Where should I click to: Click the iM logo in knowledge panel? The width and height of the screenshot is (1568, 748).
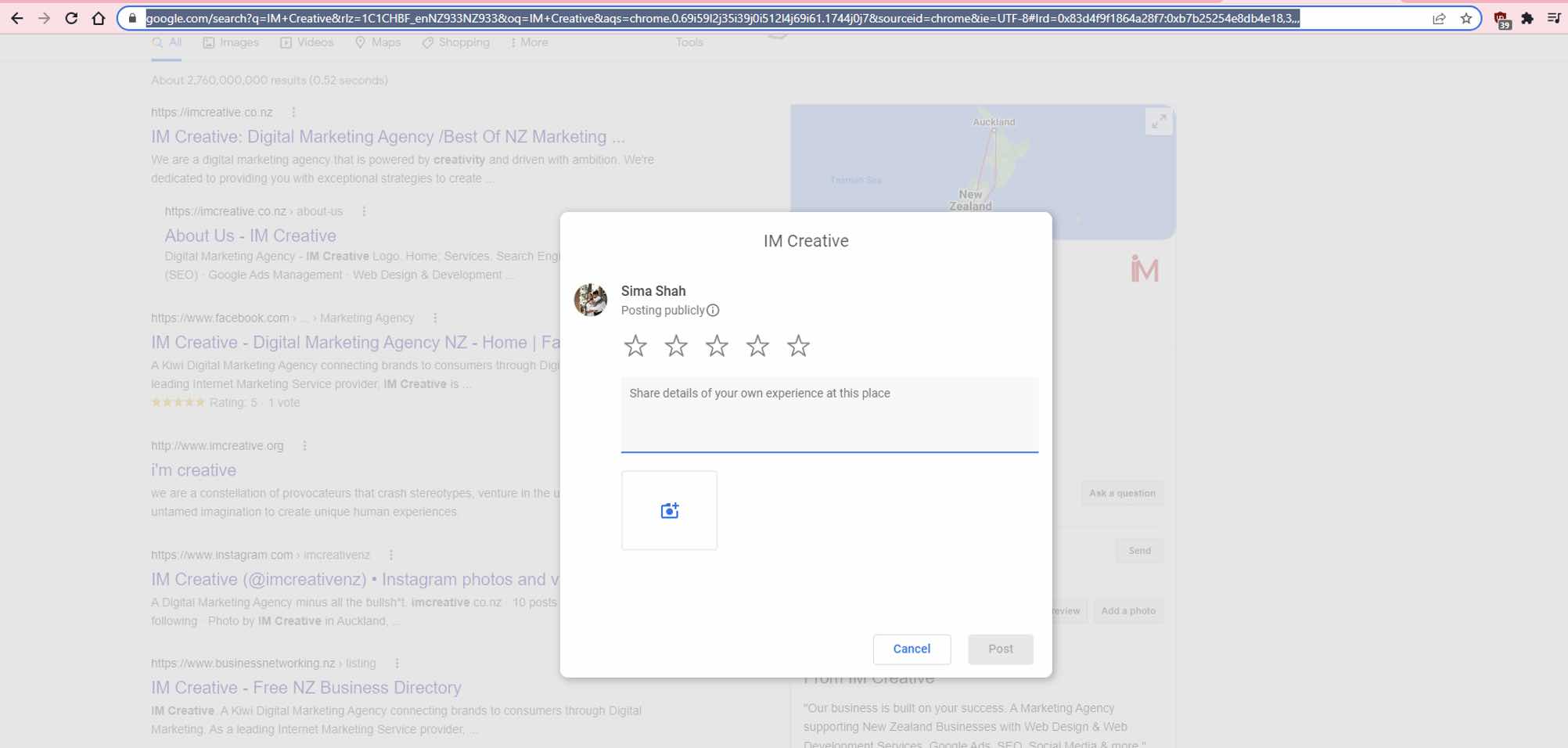pos(1144,269)
